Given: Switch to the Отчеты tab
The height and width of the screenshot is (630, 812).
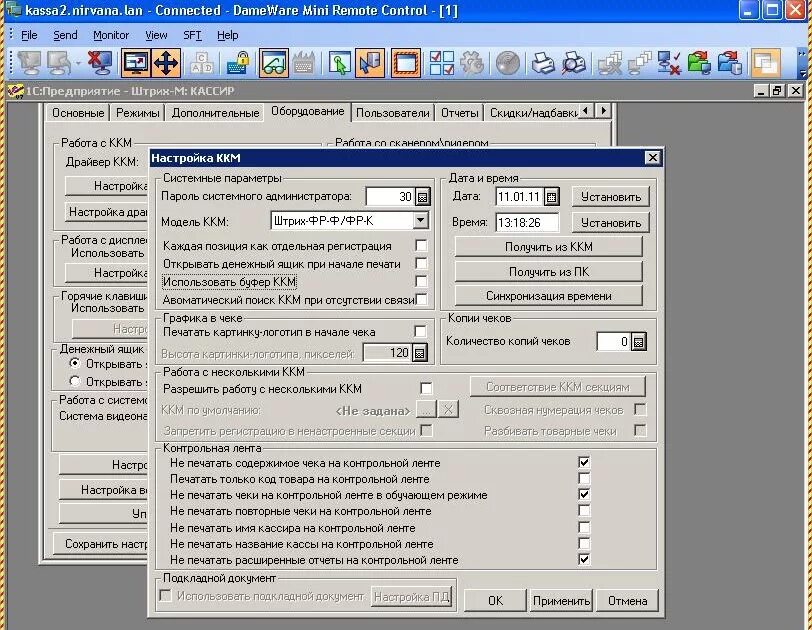Looking at the screenshot, I should (460, 113).
